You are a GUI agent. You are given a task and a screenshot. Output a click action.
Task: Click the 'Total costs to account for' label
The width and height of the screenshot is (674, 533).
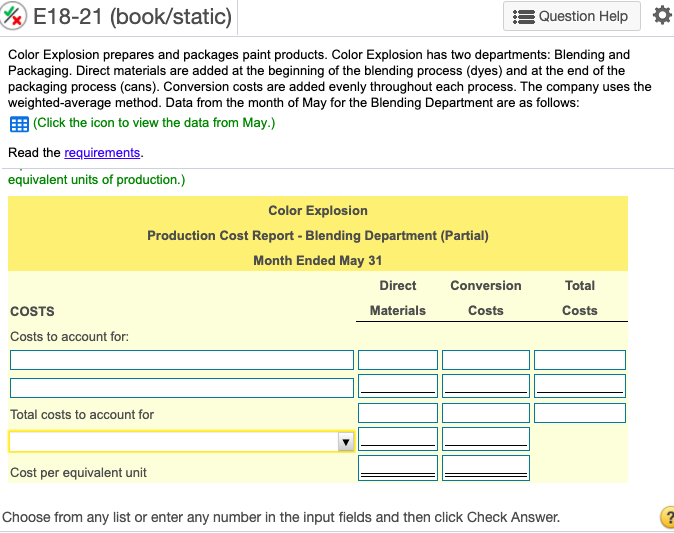(82, 415)
